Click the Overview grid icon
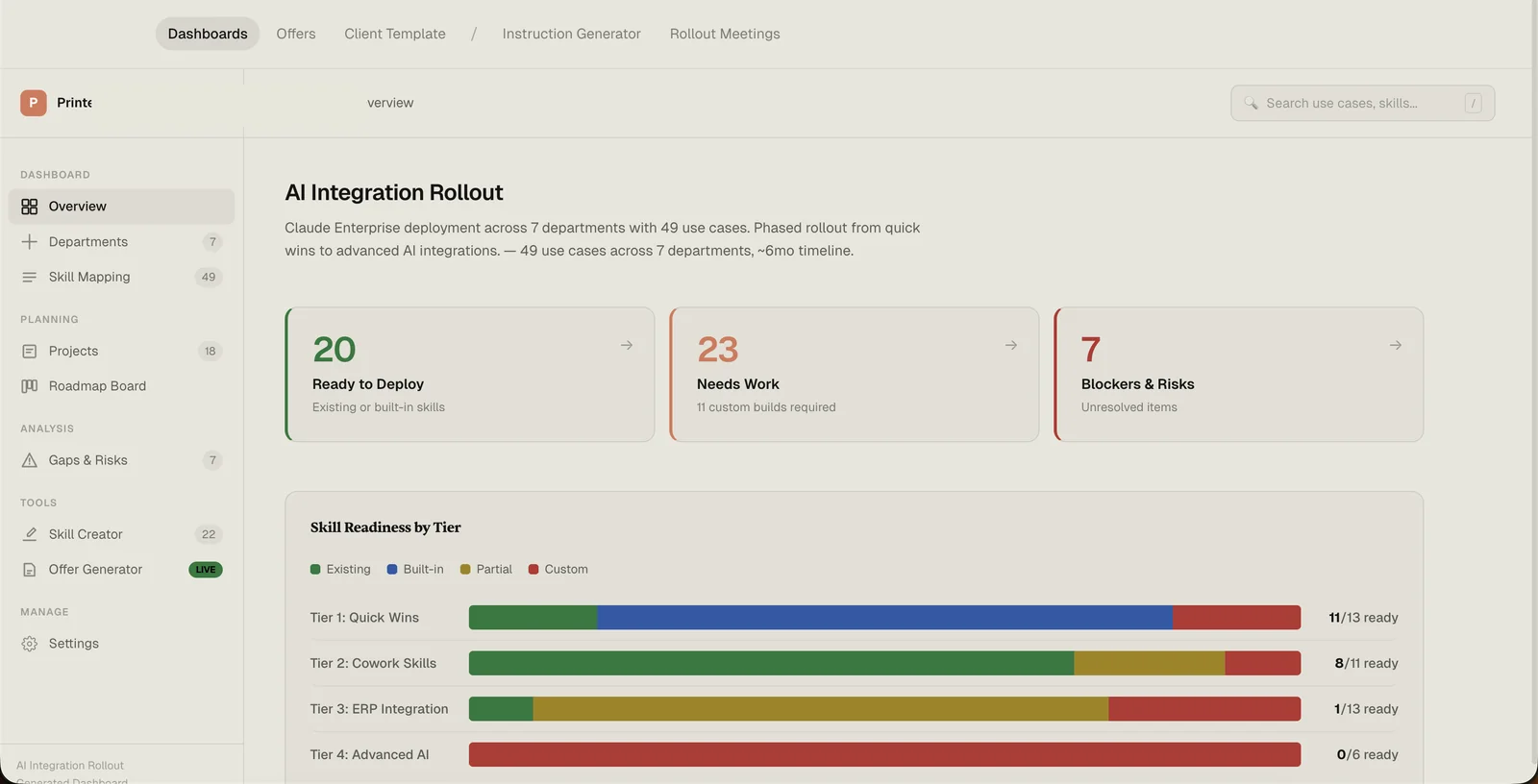Screen dimensions: 1538x784 click(x=30, y=207)
